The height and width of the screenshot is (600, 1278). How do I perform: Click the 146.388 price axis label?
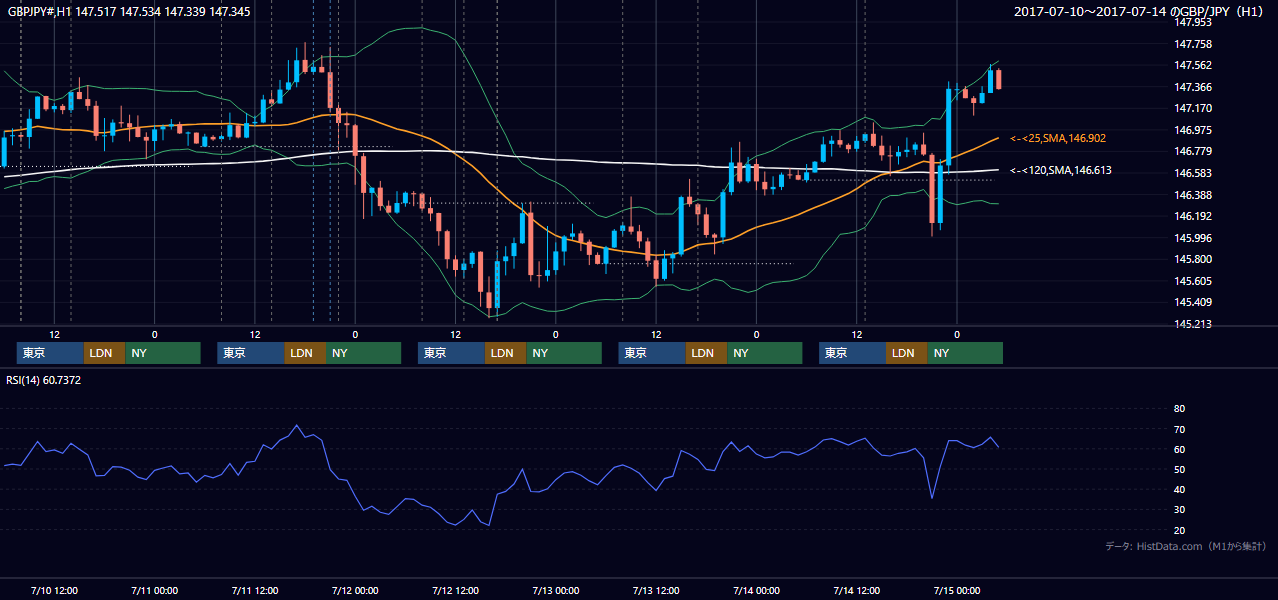(1192, 195)
